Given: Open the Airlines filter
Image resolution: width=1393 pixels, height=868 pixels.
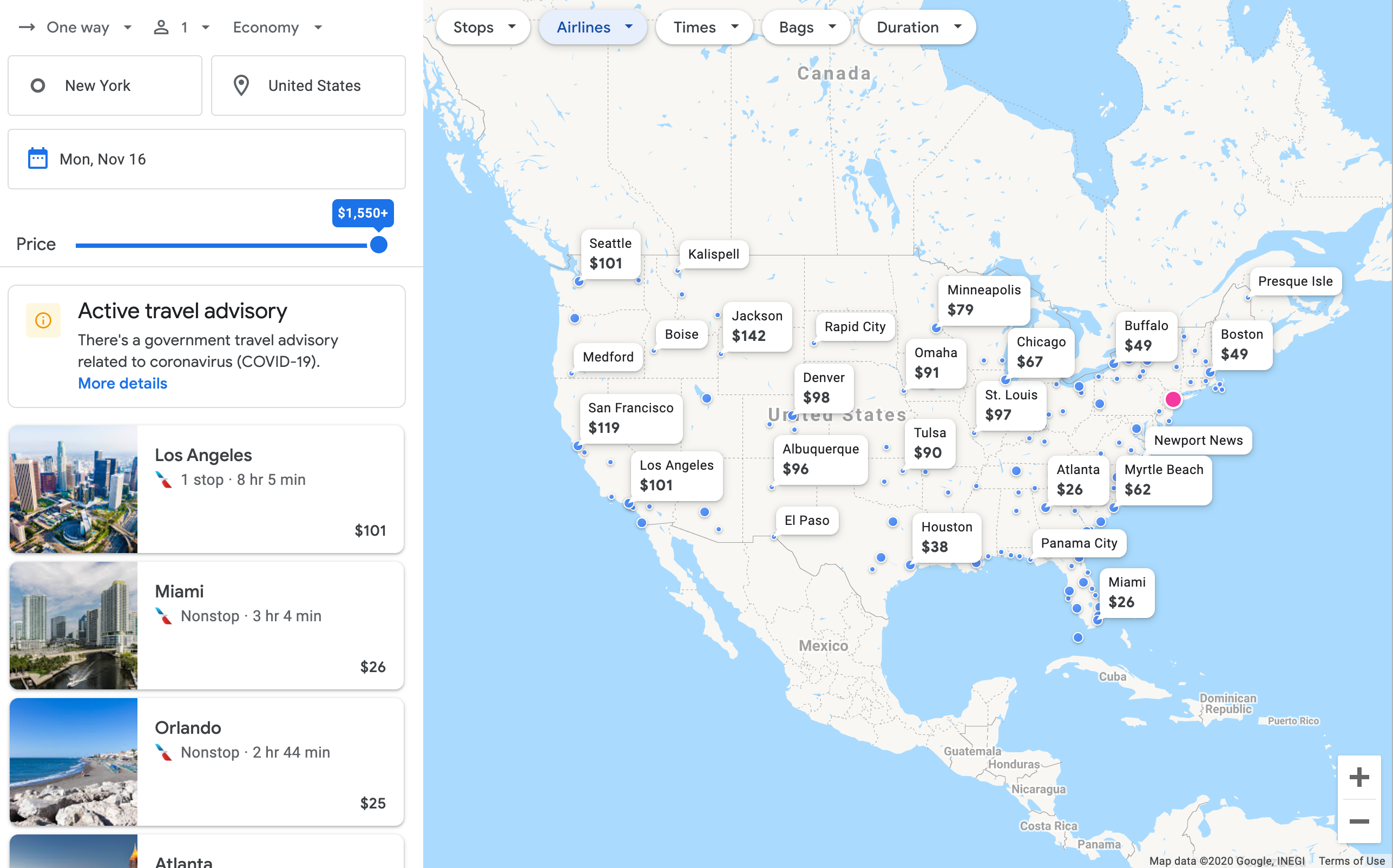Looking at the screenshot, I should (x=593, y=27).
